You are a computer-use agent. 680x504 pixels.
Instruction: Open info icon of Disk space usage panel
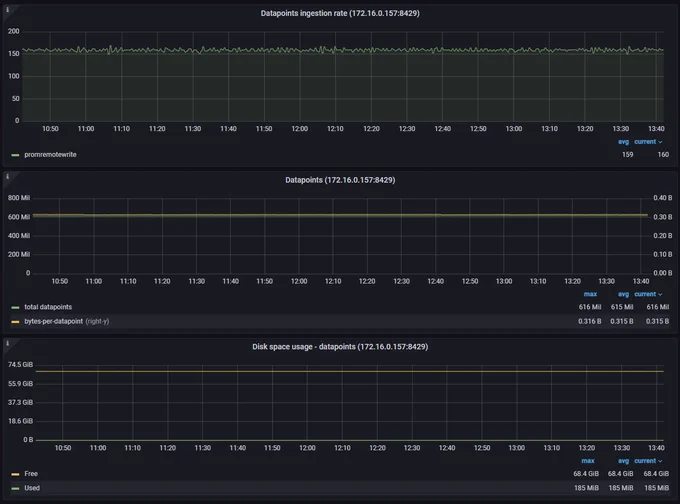coord(7,343)
